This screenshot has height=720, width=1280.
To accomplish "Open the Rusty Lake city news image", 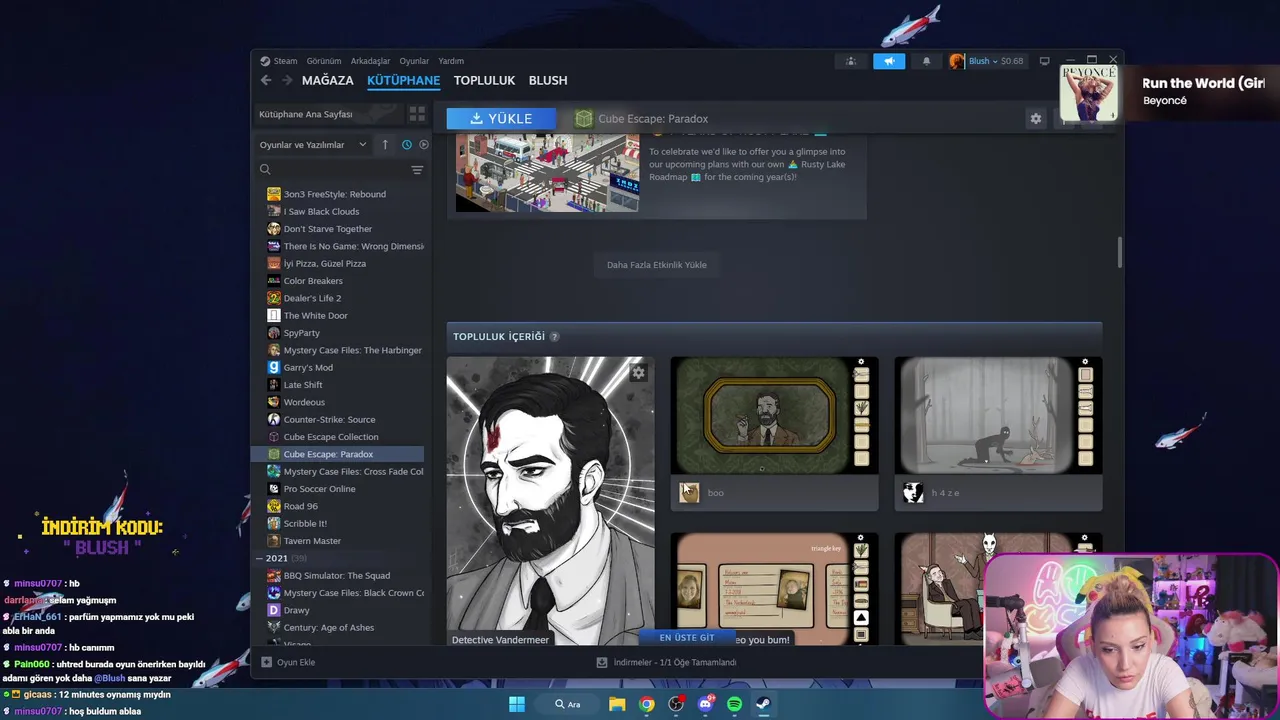I will pyautogui.click(x=547, y=173).
